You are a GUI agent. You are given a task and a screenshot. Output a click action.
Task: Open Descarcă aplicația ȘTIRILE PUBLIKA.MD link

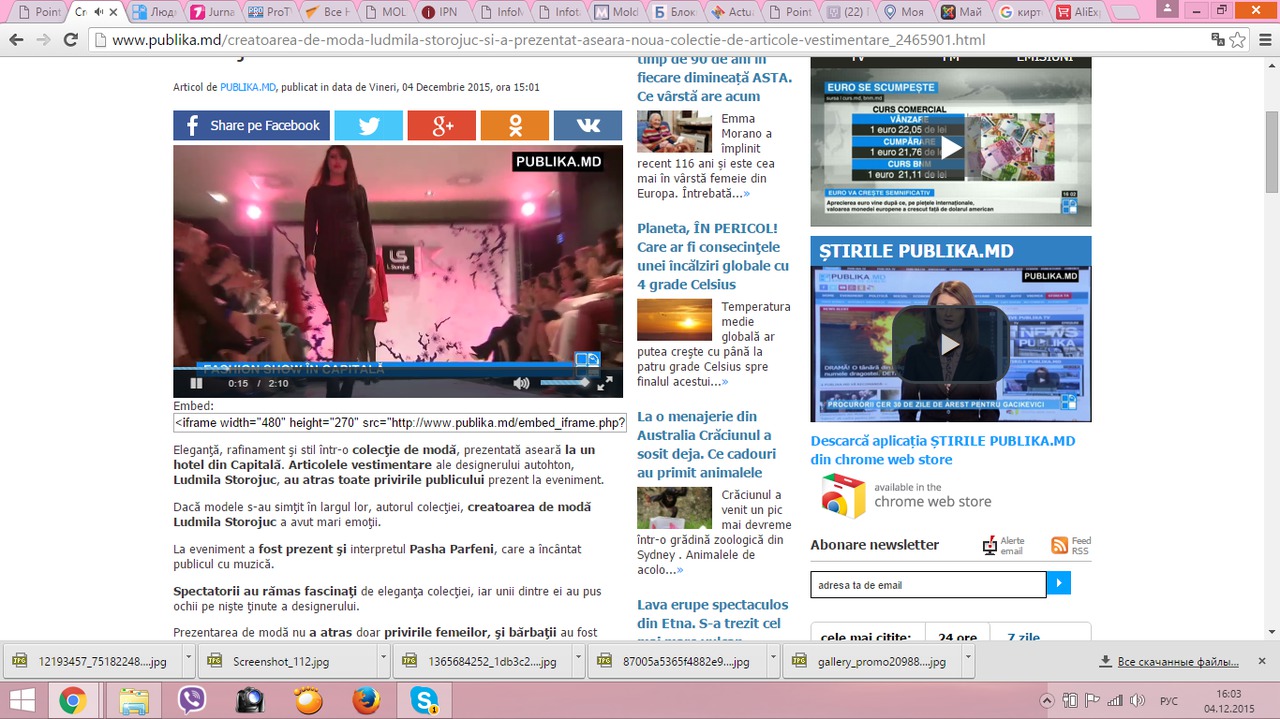943,450
